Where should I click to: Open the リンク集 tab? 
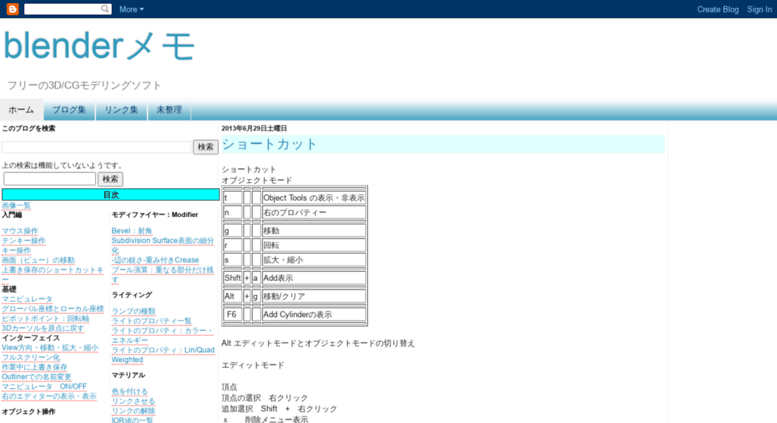click(x=121, y=110)
